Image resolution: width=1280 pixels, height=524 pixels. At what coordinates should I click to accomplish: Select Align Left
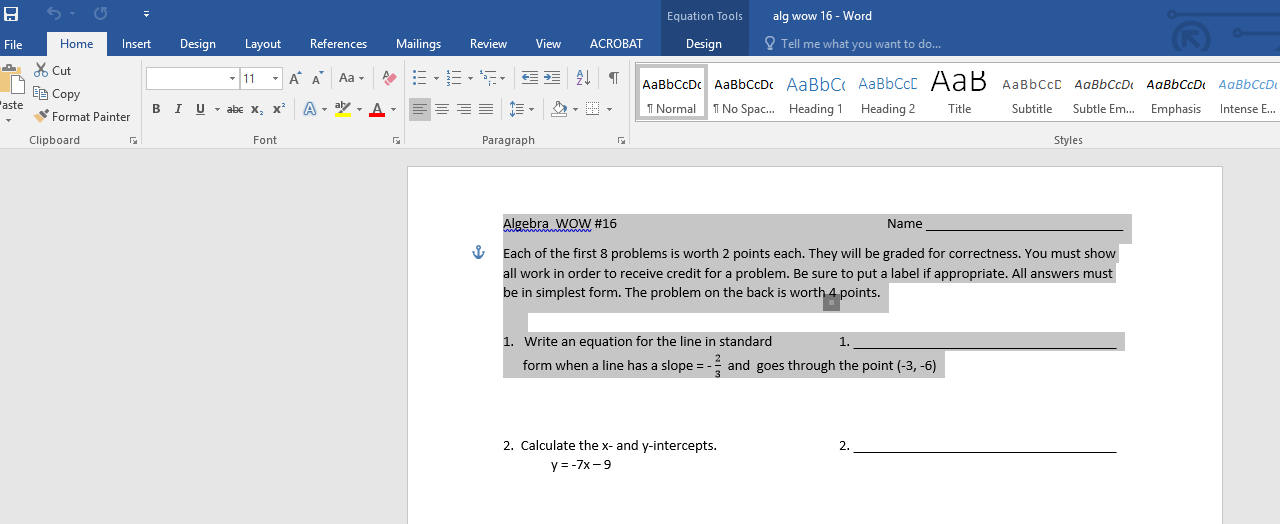pyautogui.click(x=420, y=109)
